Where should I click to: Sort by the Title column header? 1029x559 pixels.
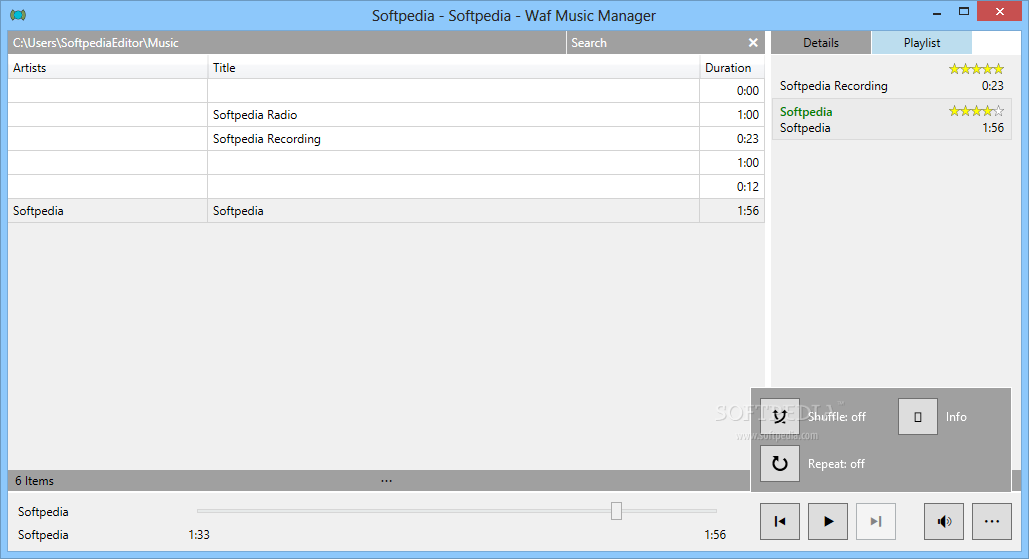(453, 68)
